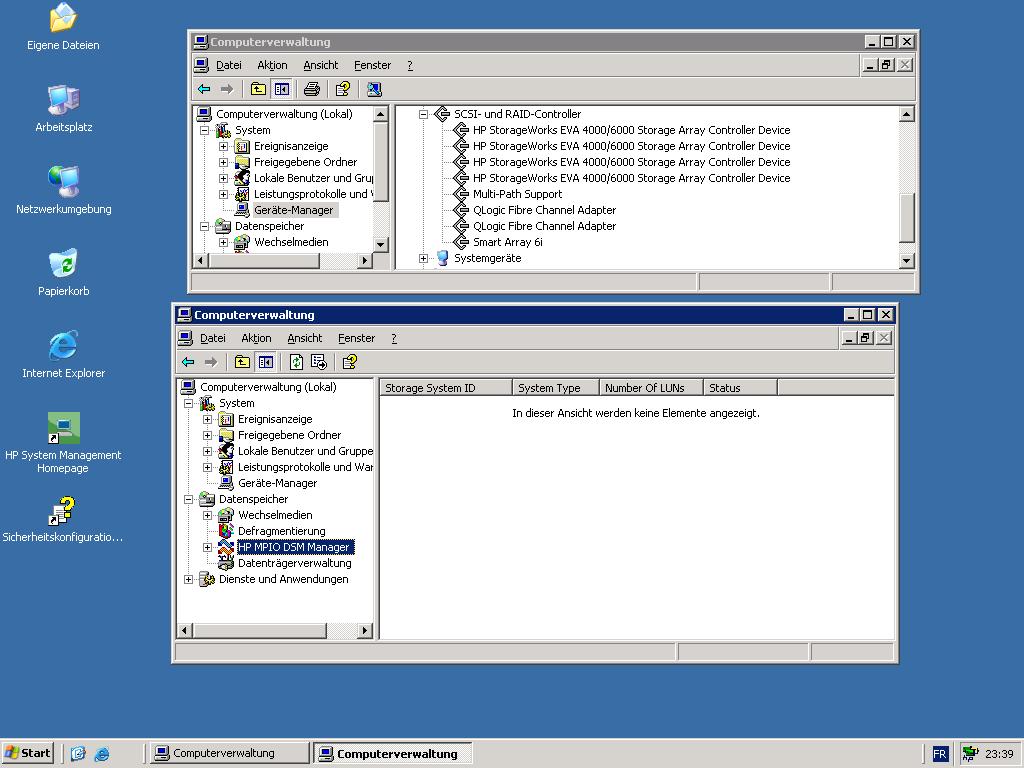
Task: Click the FR language indicator in the tray
Action: [x=940, y=754]
